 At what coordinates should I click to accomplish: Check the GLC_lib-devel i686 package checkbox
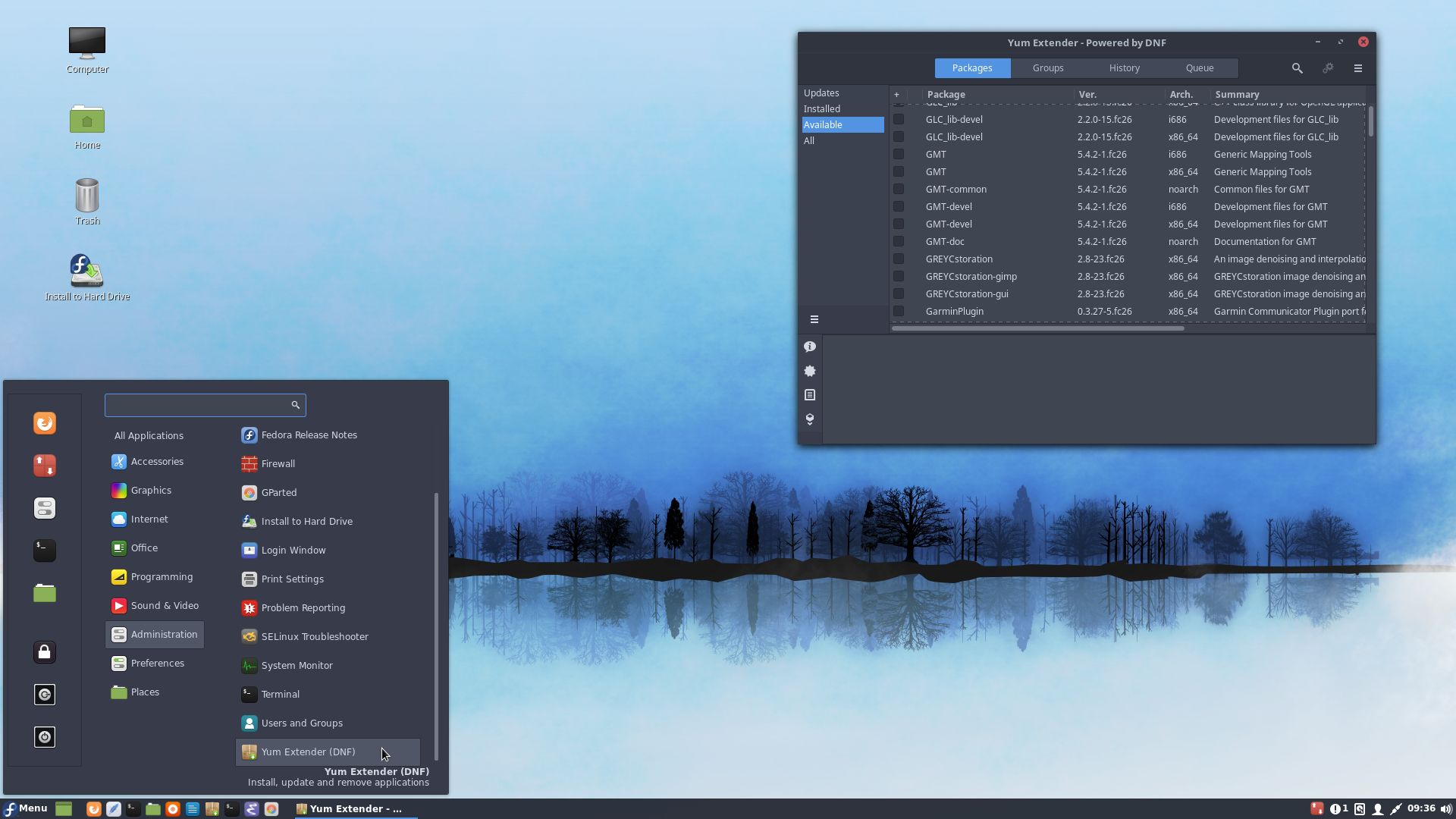pos(899,120)
